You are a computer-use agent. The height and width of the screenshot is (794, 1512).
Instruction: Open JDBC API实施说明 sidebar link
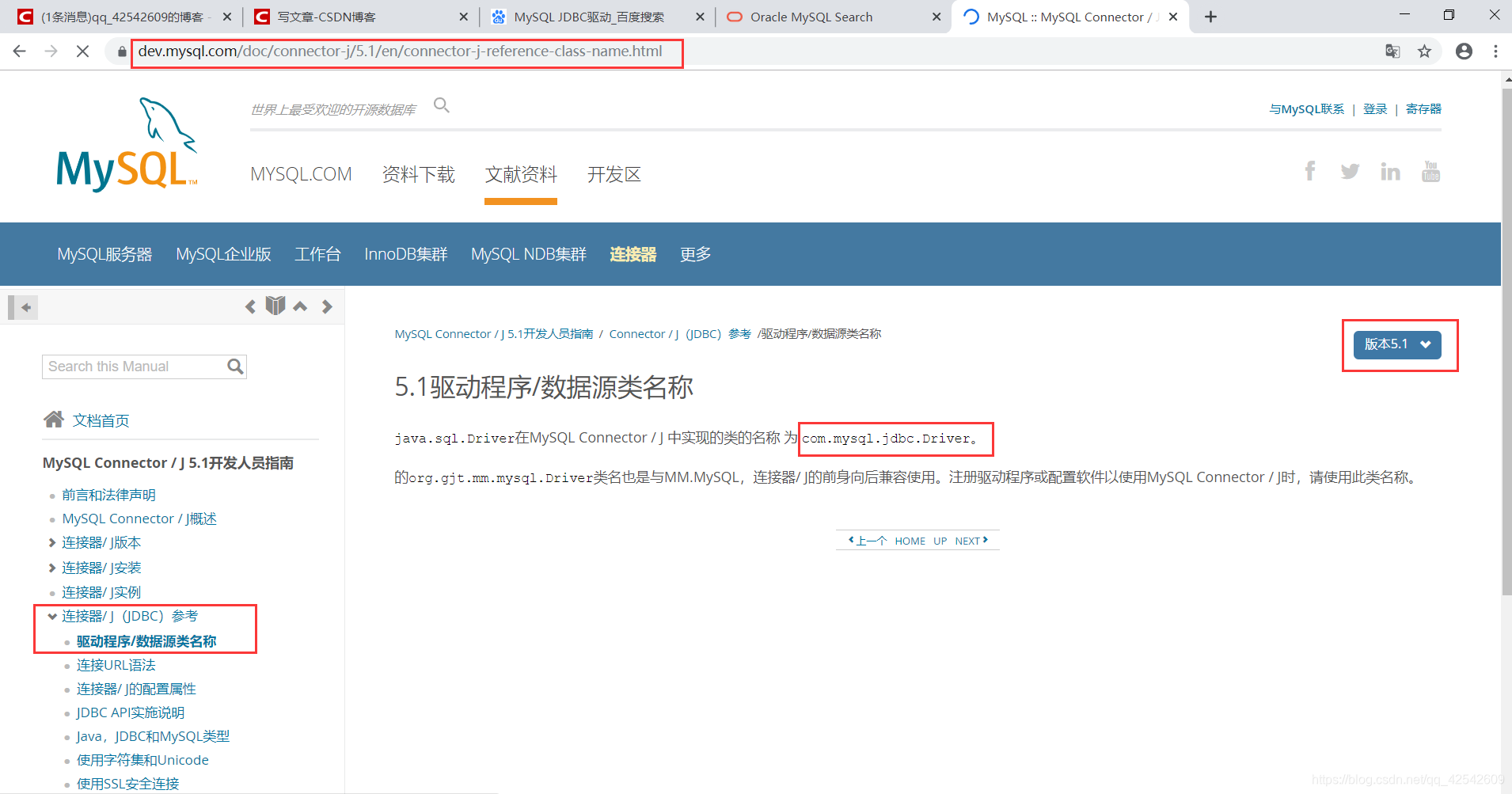[x=131, y=712]
